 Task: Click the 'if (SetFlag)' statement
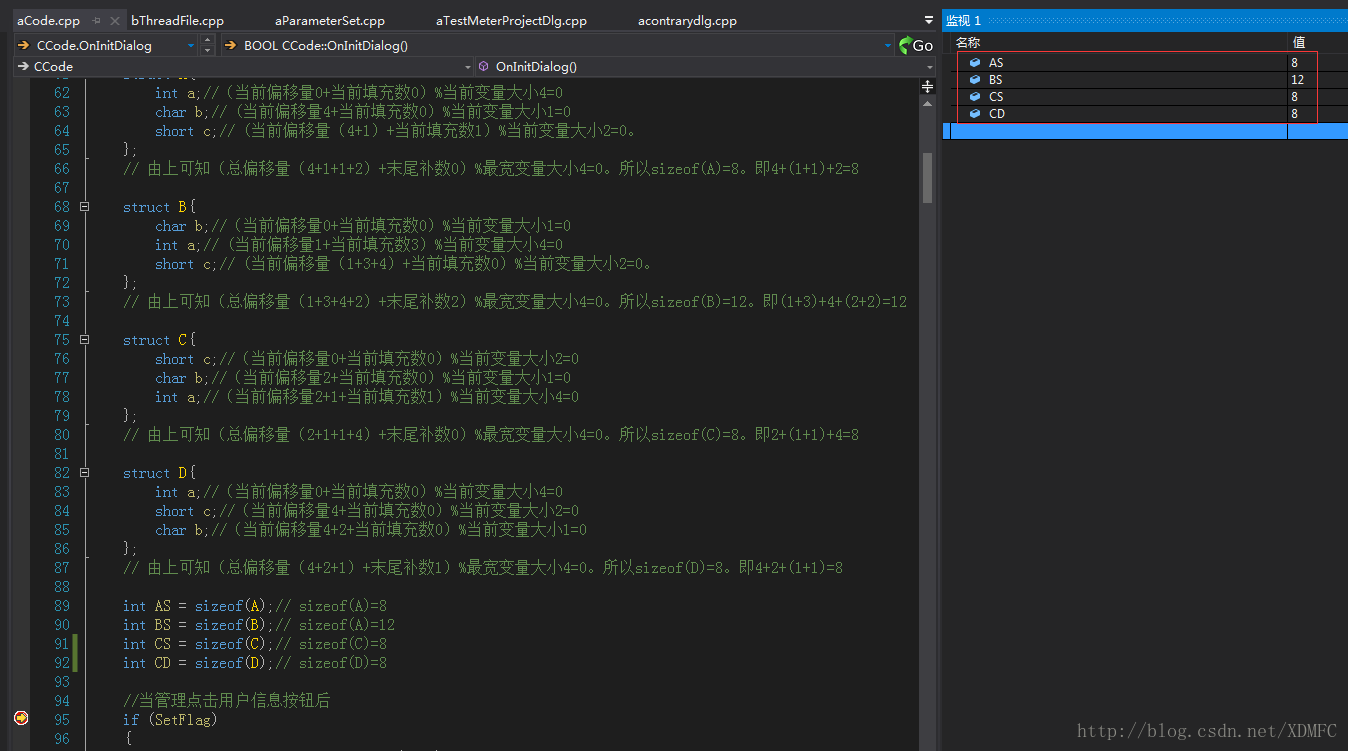[x=170, y=719]
